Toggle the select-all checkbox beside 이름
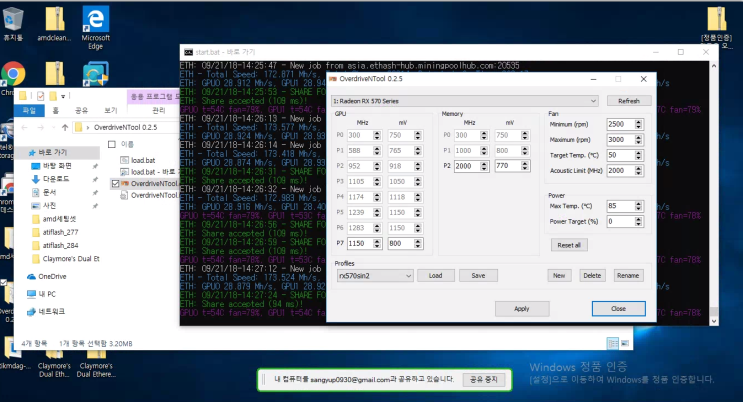743x402 pixels. coord(112,144)
